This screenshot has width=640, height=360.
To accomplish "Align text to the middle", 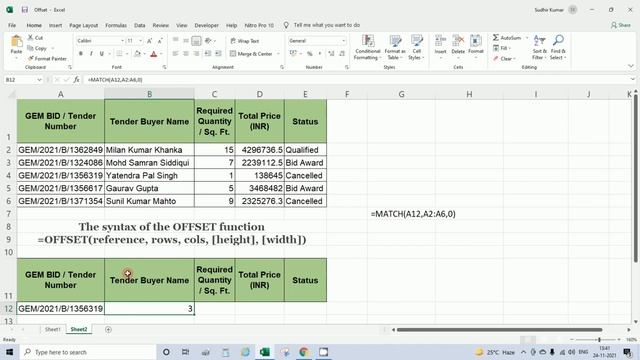I will 186,40.
